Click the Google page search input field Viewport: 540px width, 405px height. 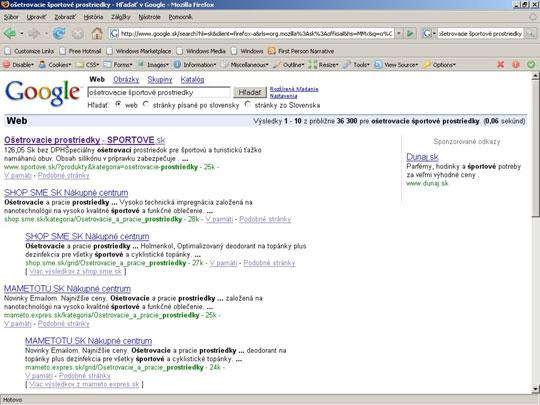pyautogui.click(x=159, y=92)
